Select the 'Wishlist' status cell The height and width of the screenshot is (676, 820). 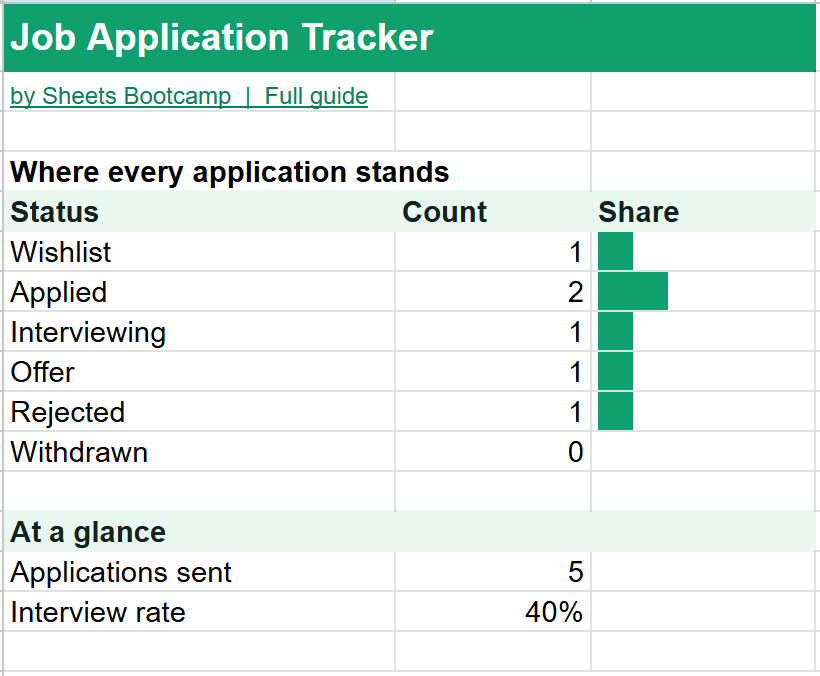(x=199, y=252)
